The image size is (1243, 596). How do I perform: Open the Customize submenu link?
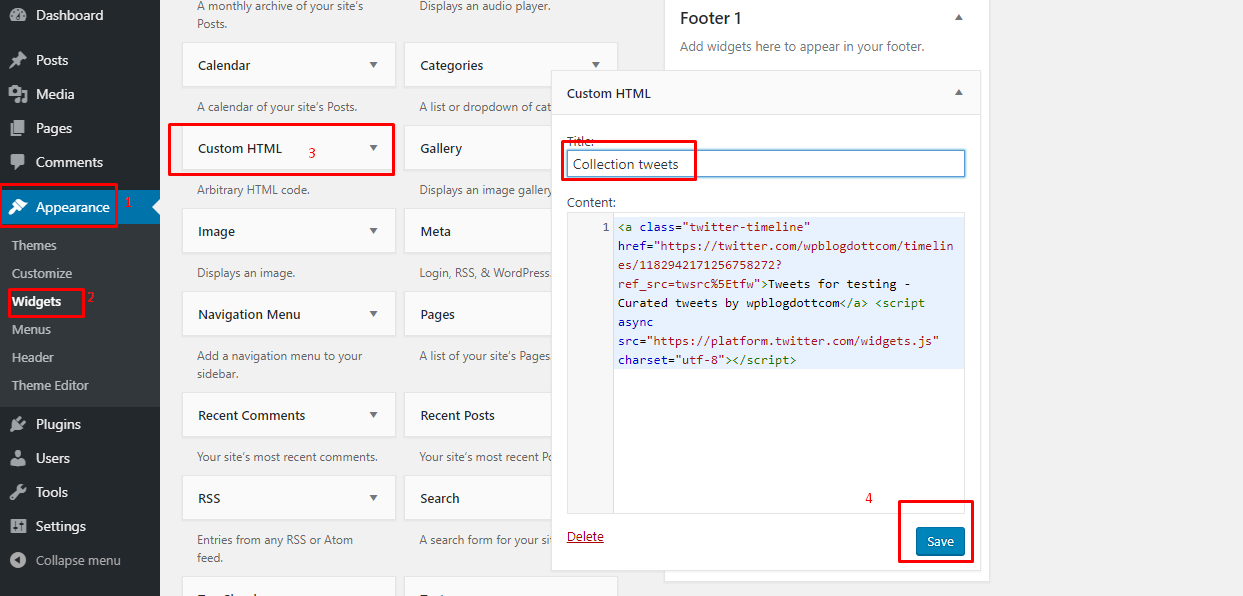pos(42,273)
